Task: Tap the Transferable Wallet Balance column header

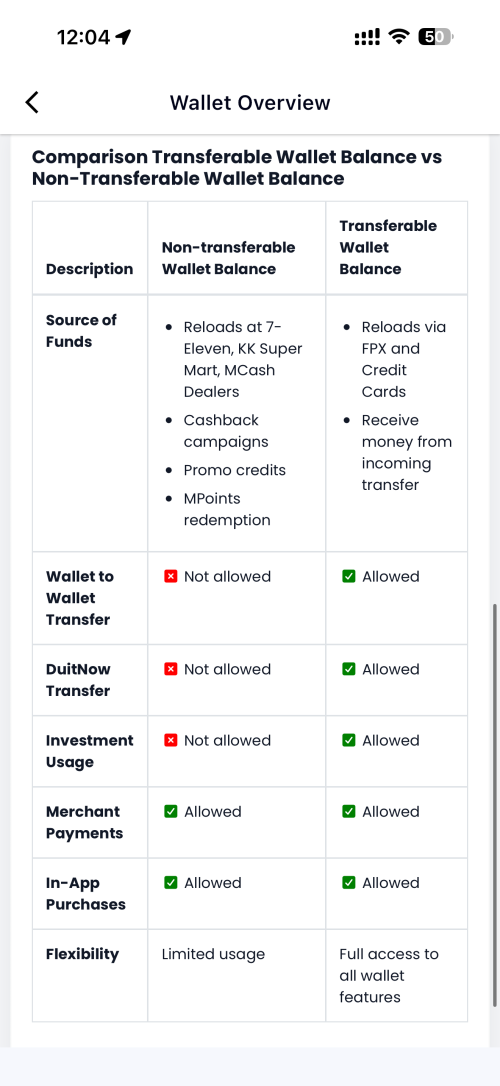Action: coord(388,247)
